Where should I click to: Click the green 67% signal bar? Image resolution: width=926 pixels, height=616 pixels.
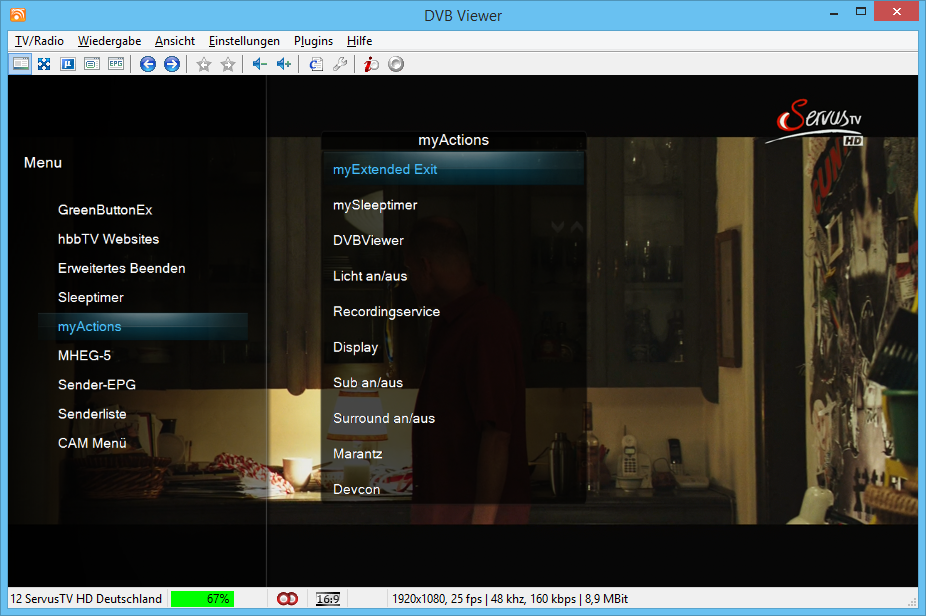pos(202,599)
